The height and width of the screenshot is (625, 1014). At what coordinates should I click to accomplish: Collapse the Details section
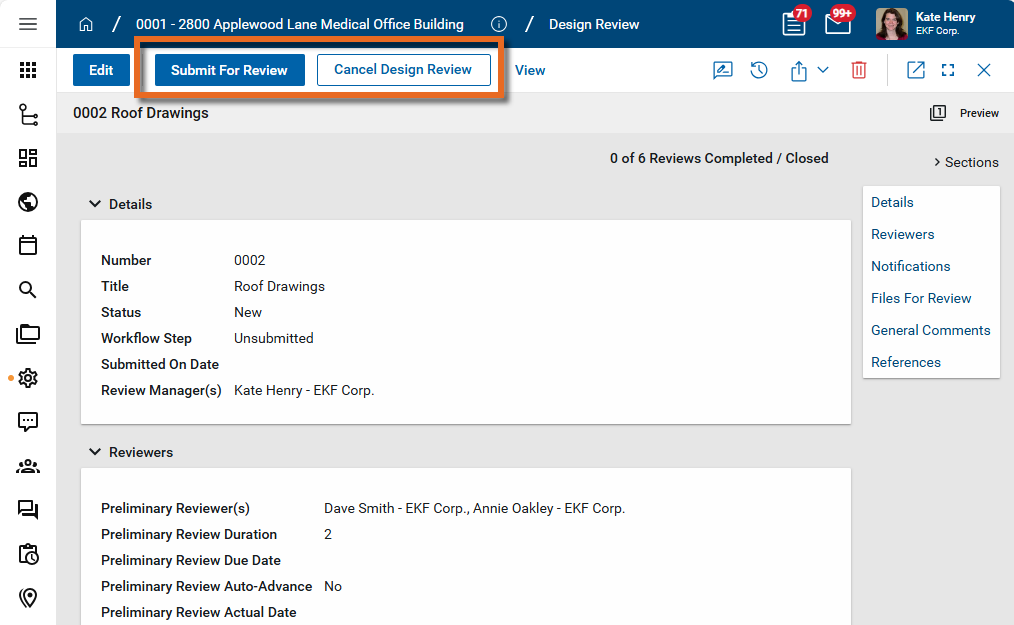tap(95, 204)
